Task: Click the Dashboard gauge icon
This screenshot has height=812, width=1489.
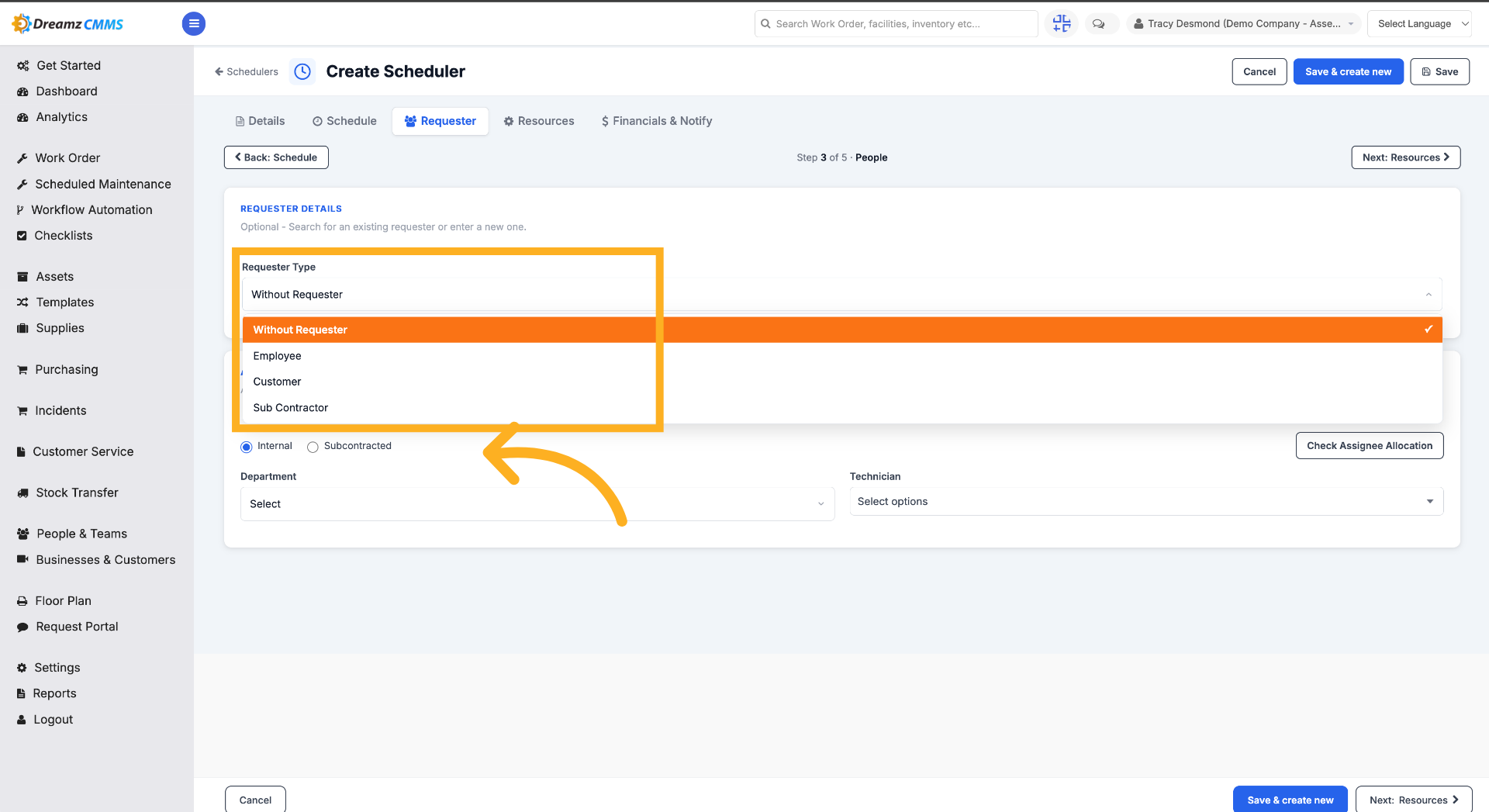Action: [x=22, y=92]
